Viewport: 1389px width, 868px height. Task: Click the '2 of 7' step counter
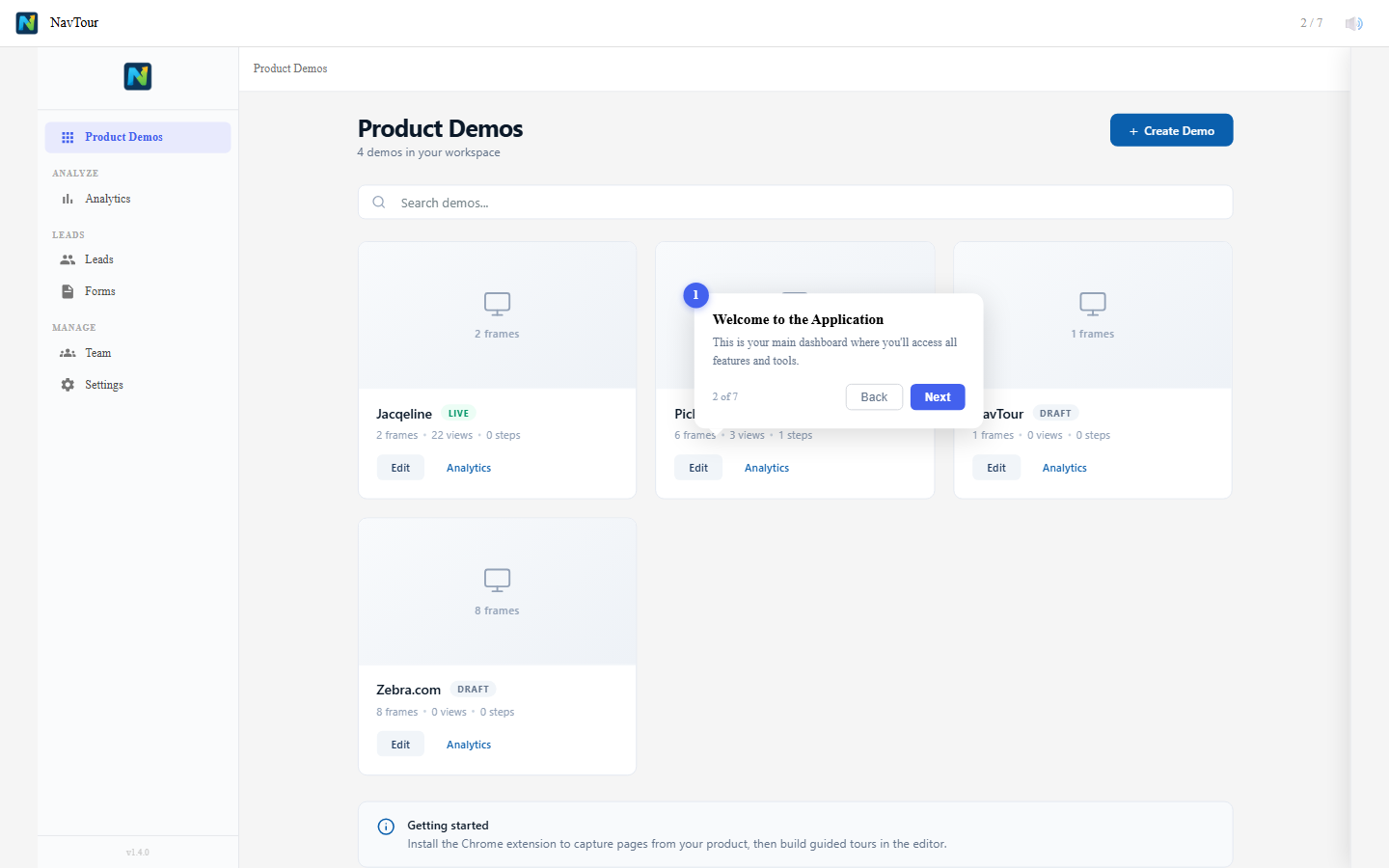coord(725,396)
